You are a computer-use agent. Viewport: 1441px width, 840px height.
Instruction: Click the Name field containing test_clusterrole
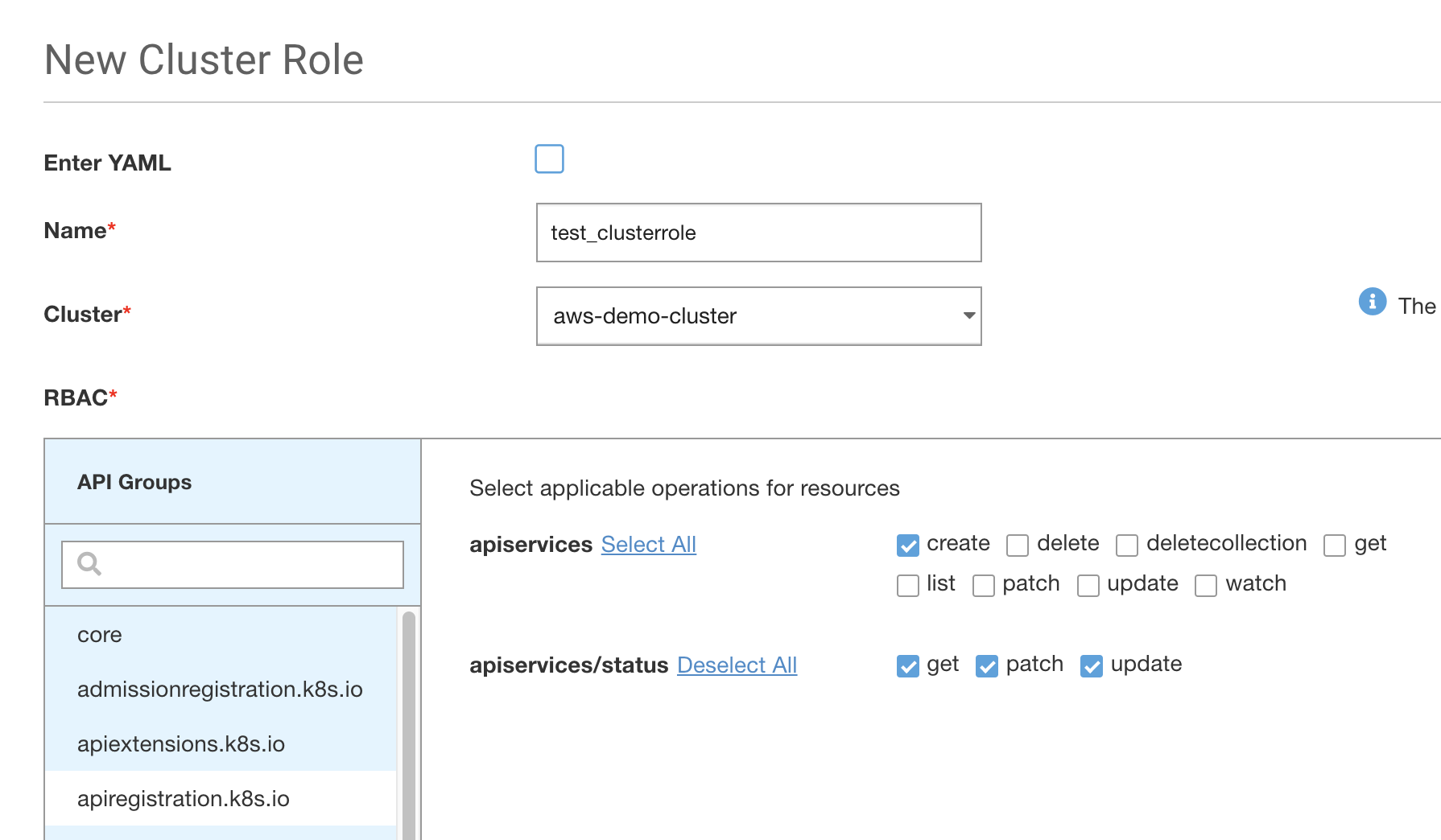point(758,233)
